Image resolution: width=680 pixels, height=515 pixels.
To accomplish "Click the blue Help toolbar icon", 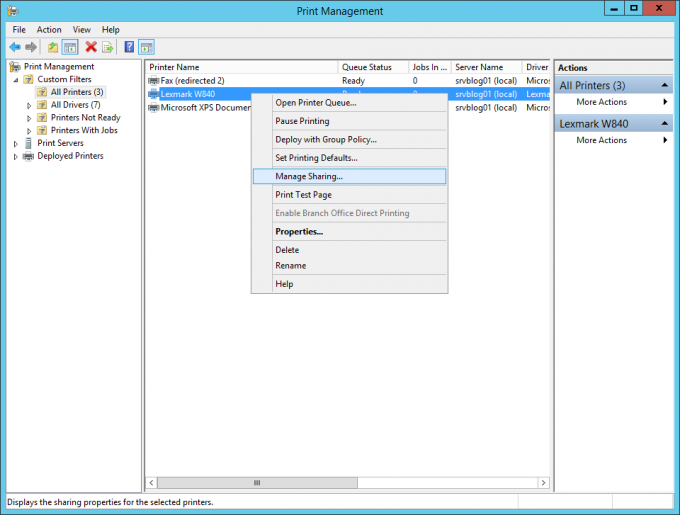I will (129, 47).
